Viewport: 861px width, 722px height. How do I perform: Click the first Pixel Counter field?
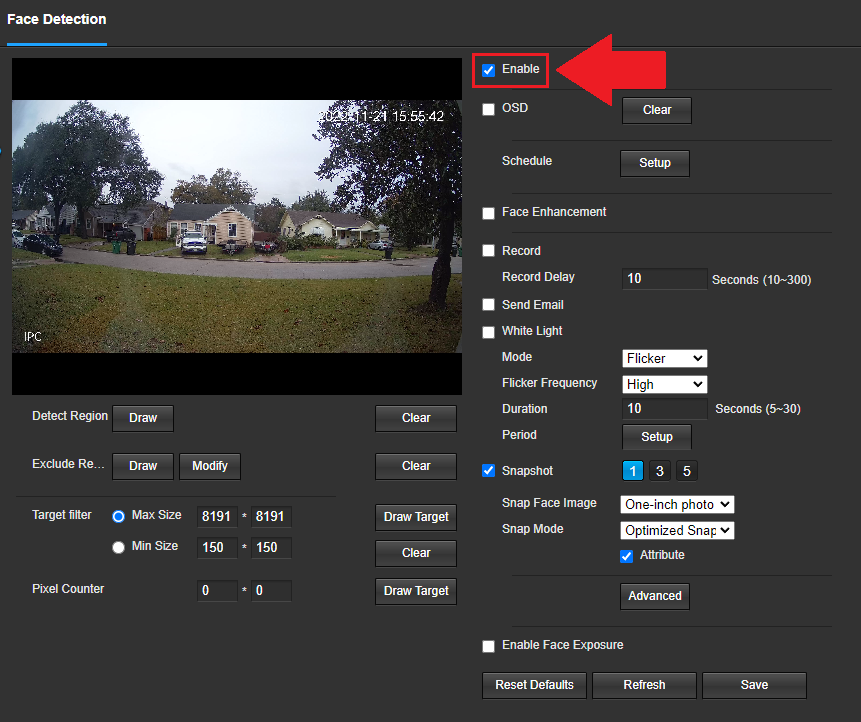(217, 591)
